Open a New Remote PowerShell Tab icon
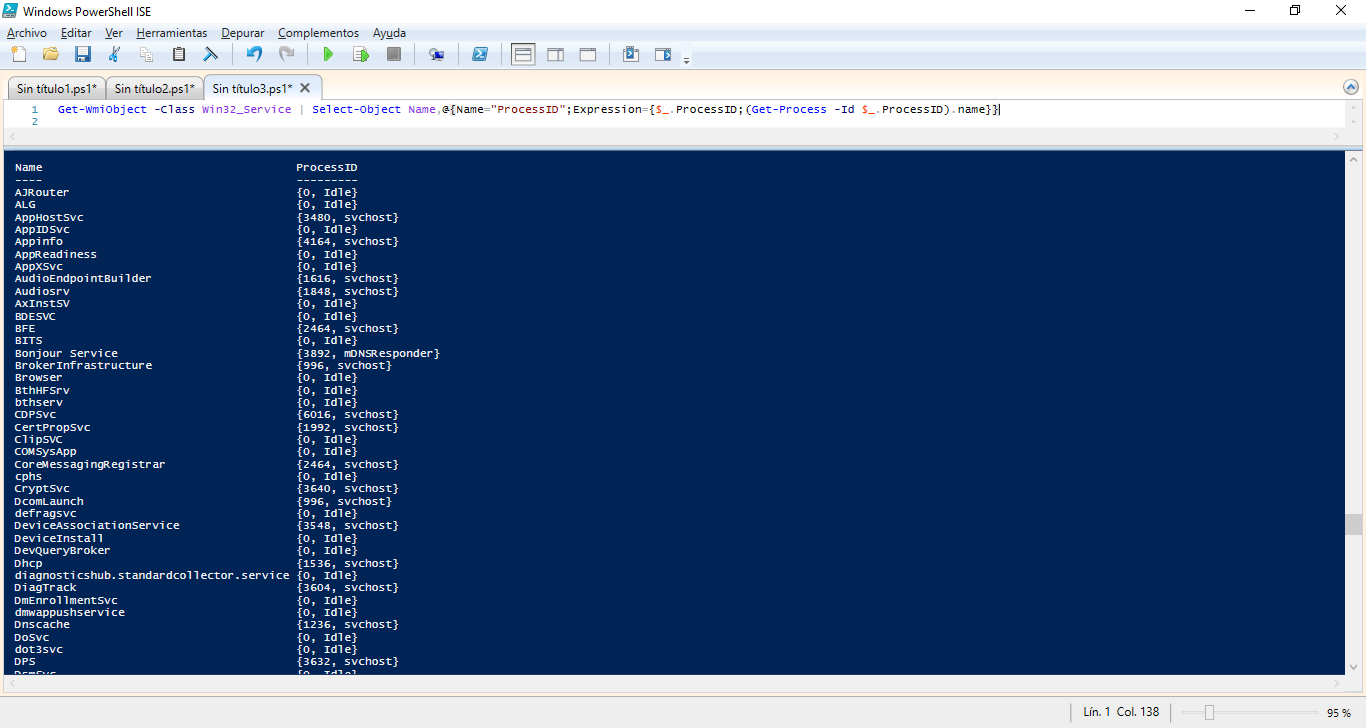 [x=436, y=54]
